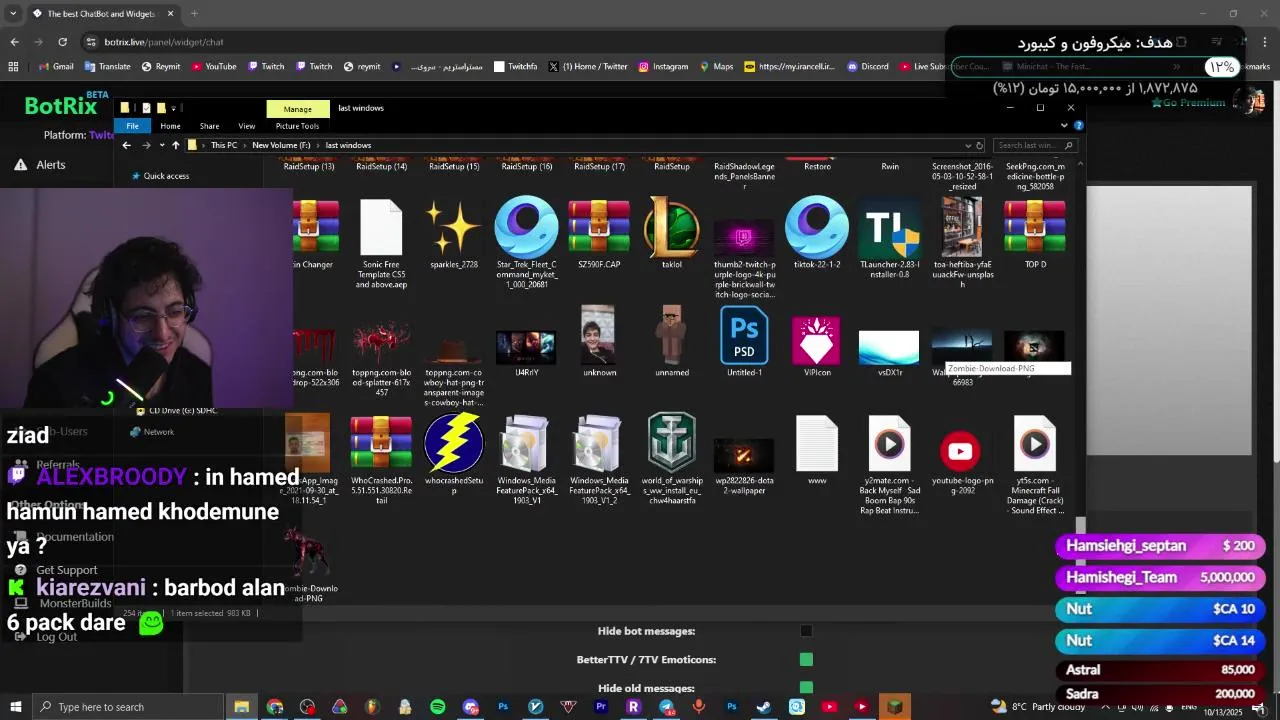
Task: Switch to the Share ribbon tab
Action: pyautogui.click(x=209, y=126)
